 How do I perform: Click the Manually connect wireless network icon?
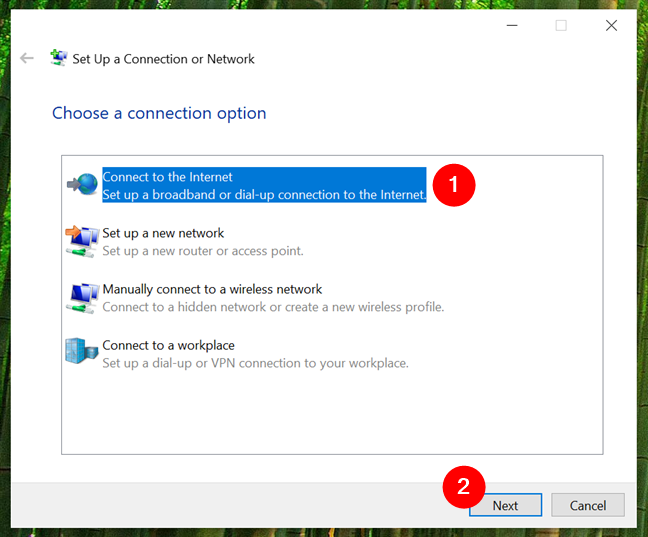click(x=82, y=298)
